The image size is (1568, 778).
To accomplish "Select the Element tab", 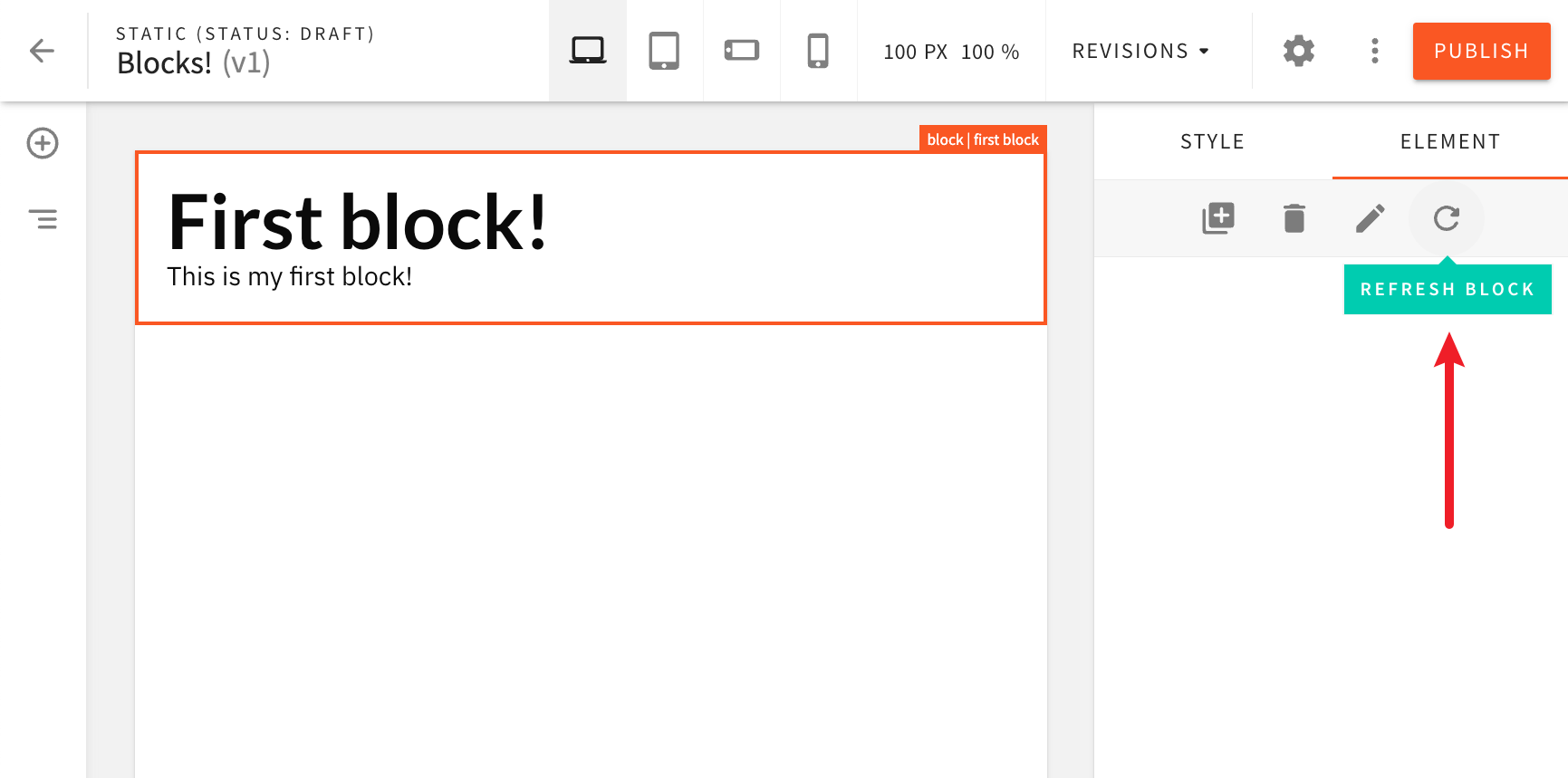I will click(1449, 142).
